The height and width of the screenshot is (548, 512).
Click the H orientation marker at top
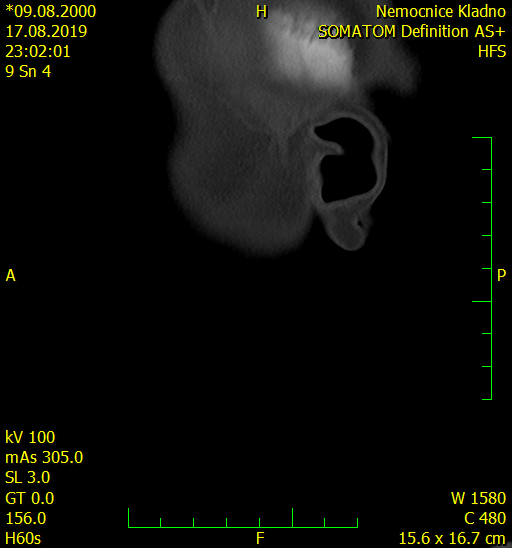coord(261,12)
